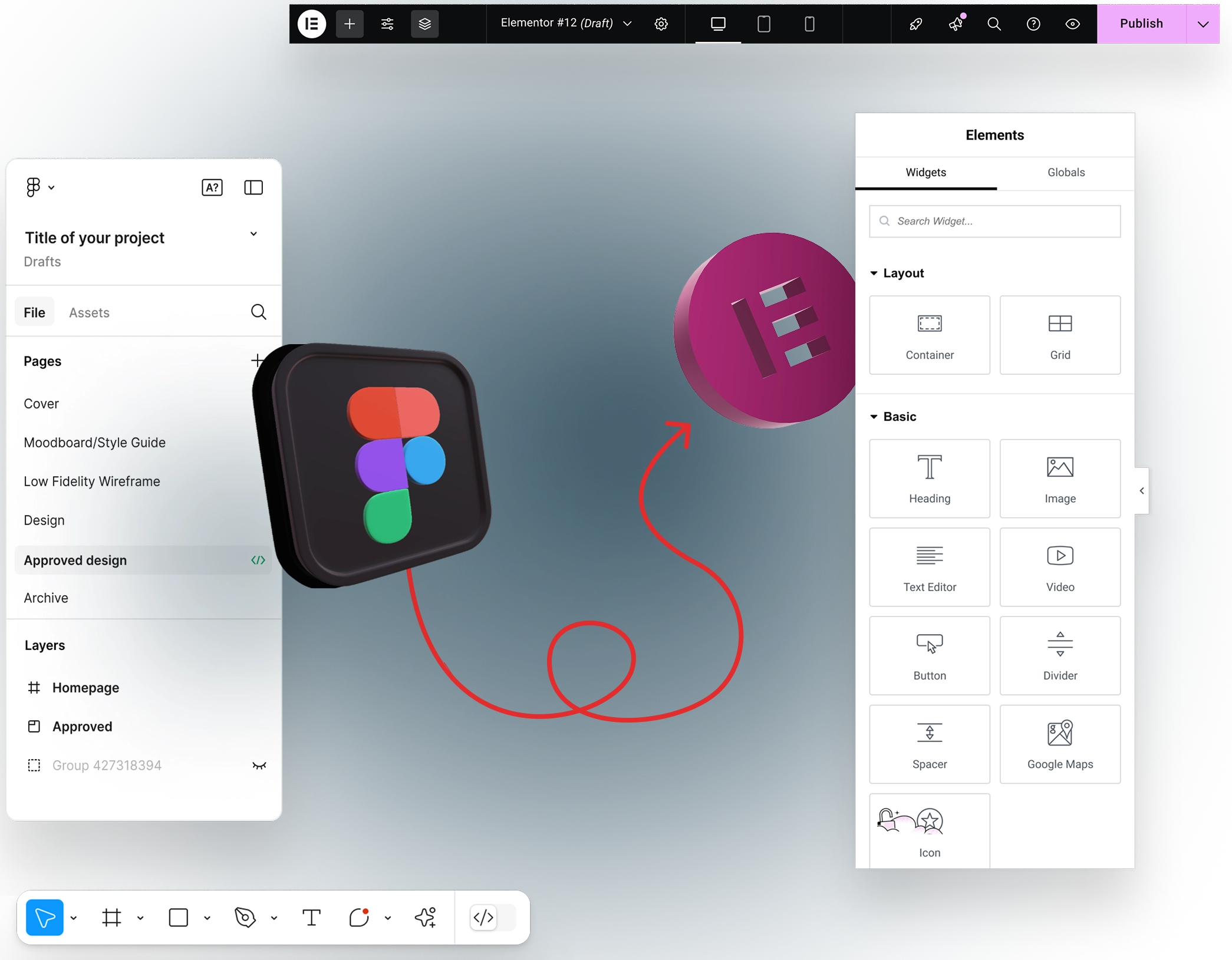Show the hidden Group 427318394 layer
The image size is (1232, 960).
259,766
